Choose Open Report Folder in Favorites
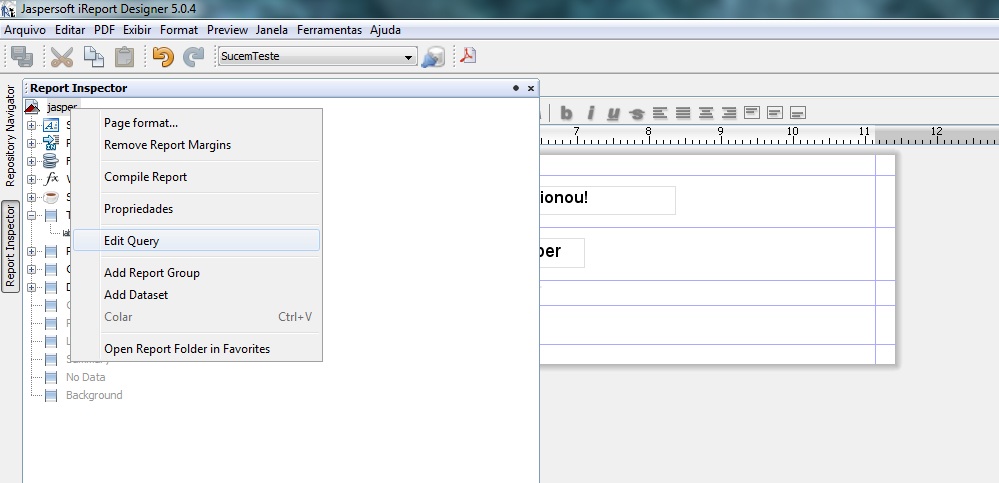Viewport: 999px width, 483px height. [196, 349]
